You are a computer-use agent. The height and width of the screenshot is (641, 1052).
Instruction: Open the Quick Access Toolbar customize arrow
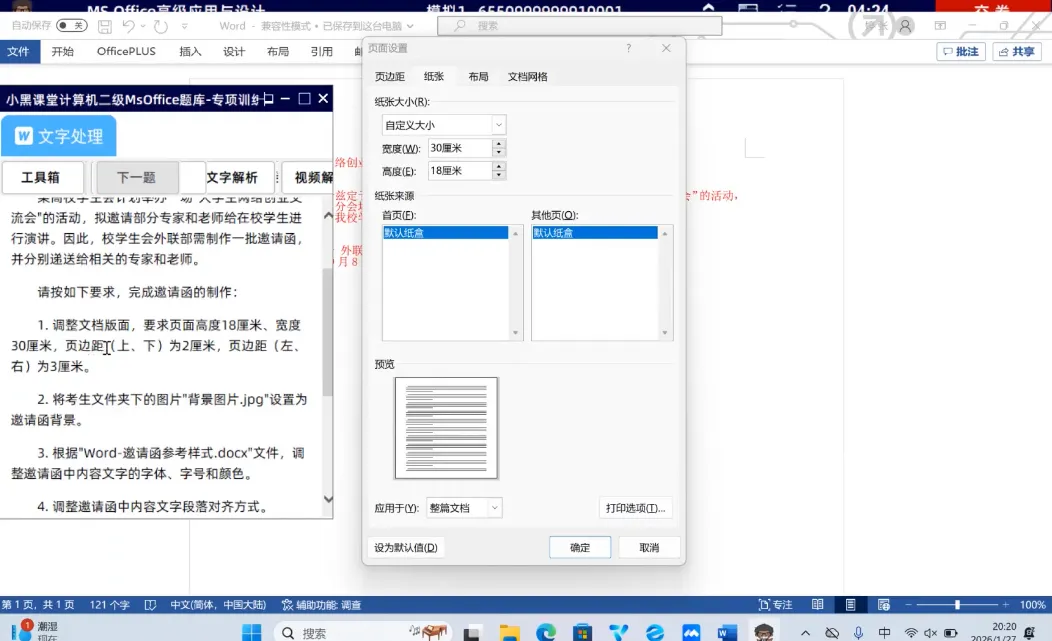(x=185, y=26)
